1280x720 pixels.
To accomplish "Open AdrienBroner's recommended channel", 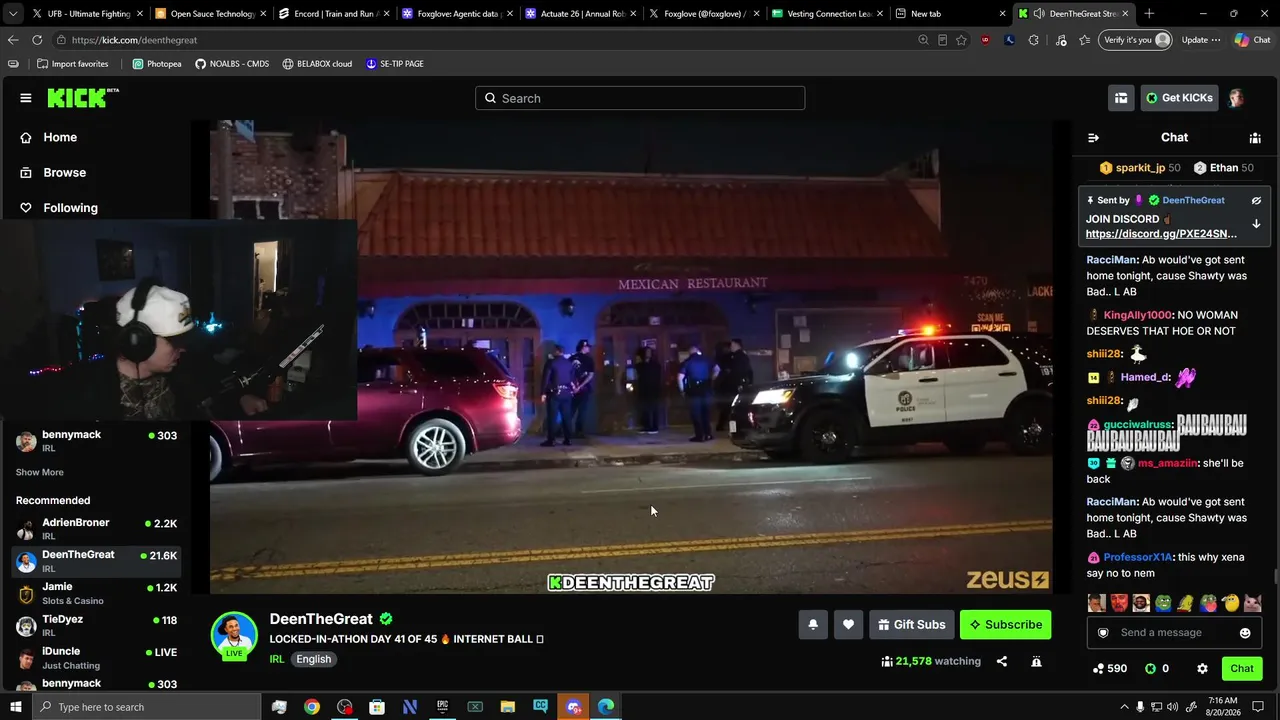I will pos(96,529).
